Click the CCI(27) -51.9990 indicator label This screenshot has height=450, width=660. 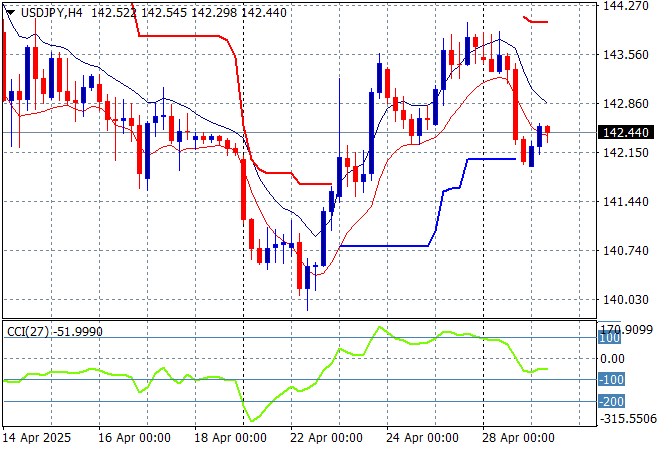55,332
